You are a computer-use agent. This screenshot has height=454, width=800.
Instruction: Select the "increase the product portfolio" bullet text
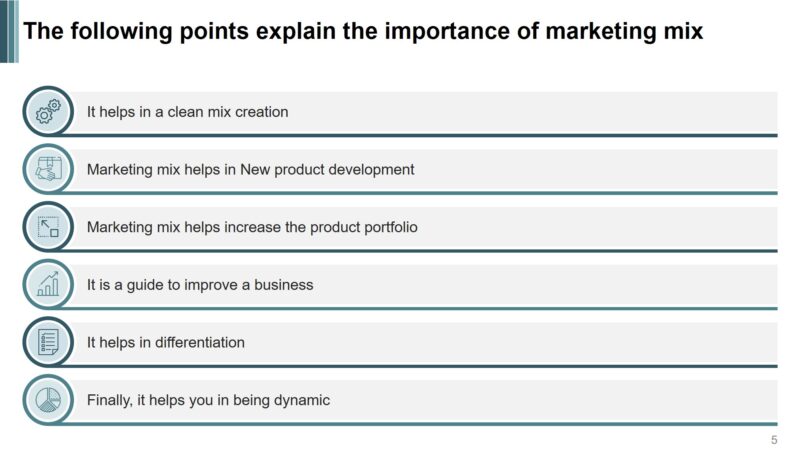pyautogui.click(x=252, y=227)
